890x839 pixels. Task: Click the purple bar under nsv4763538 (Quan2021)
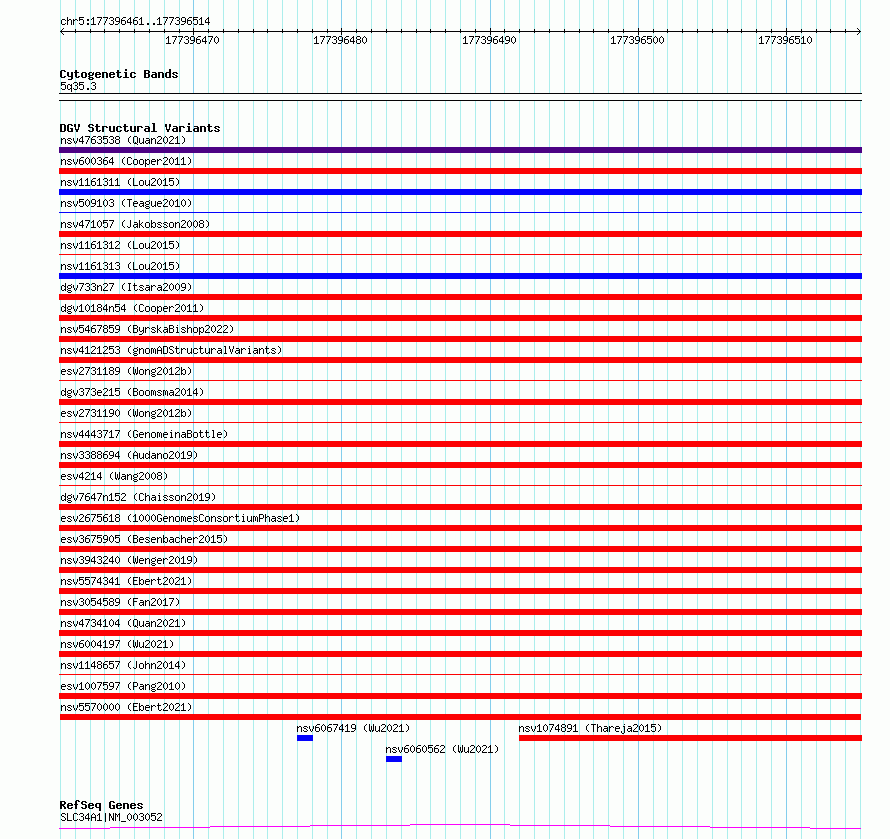point(460,150)
